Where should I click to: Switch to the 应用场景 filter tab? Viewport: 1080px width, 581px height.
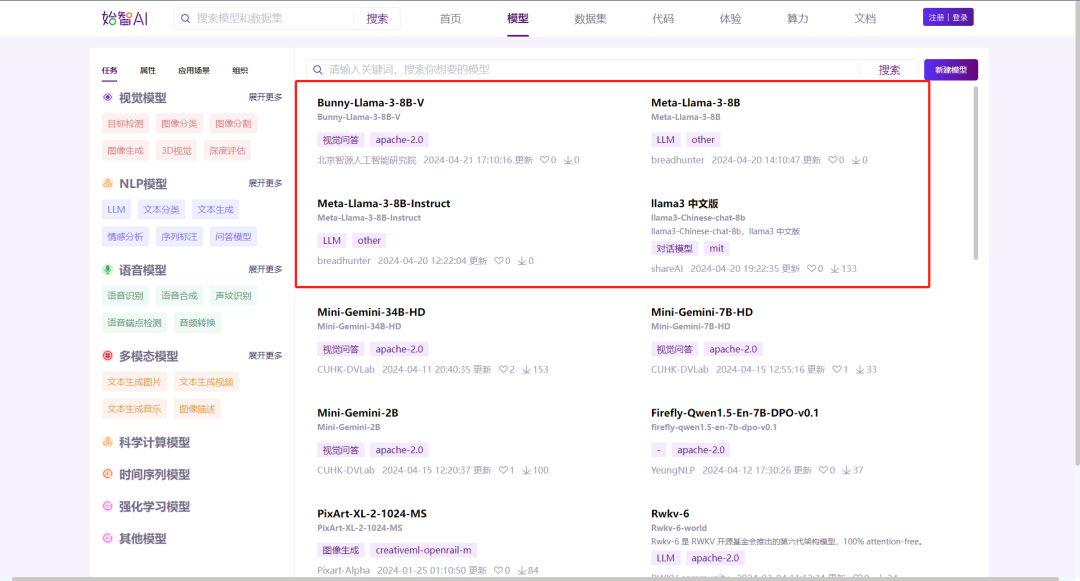coord(194,70)
